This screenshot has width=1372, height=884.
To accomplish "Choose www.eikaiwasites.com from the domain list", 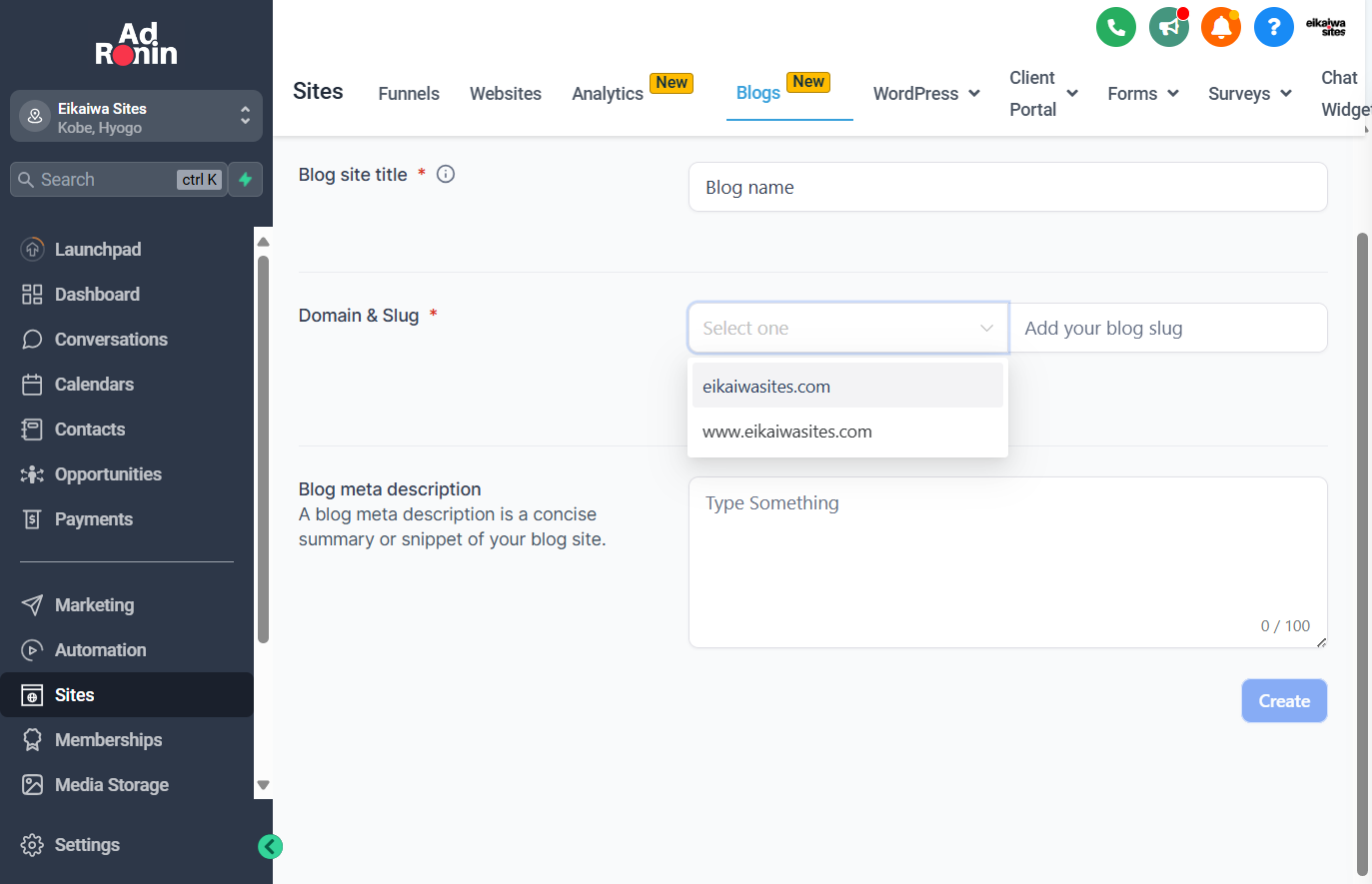I will (x=847, y=432).
